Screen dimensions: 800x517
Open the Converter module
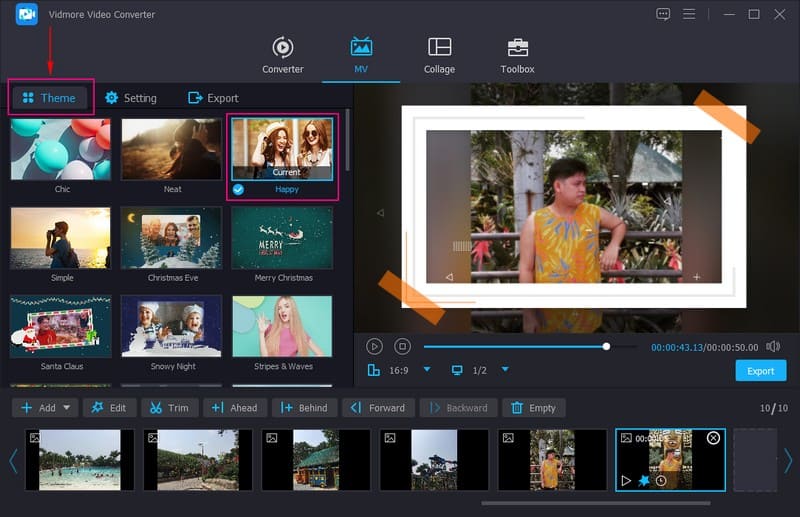point(282,55)
